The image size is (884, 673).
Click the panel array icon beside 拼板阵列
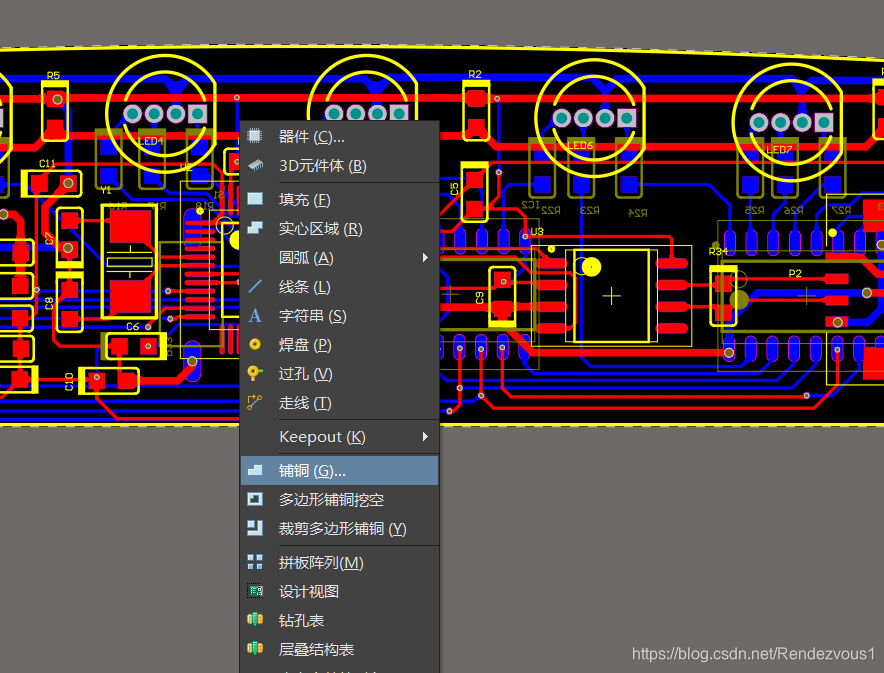tap(255, 561)
